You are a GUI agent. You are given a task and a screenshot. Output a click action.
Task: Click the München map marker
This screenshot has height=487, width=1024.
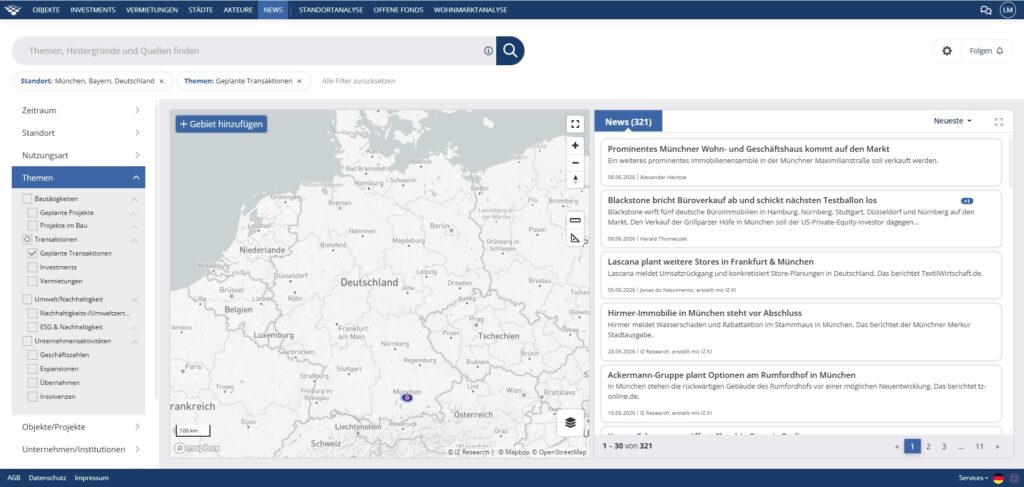406,397
